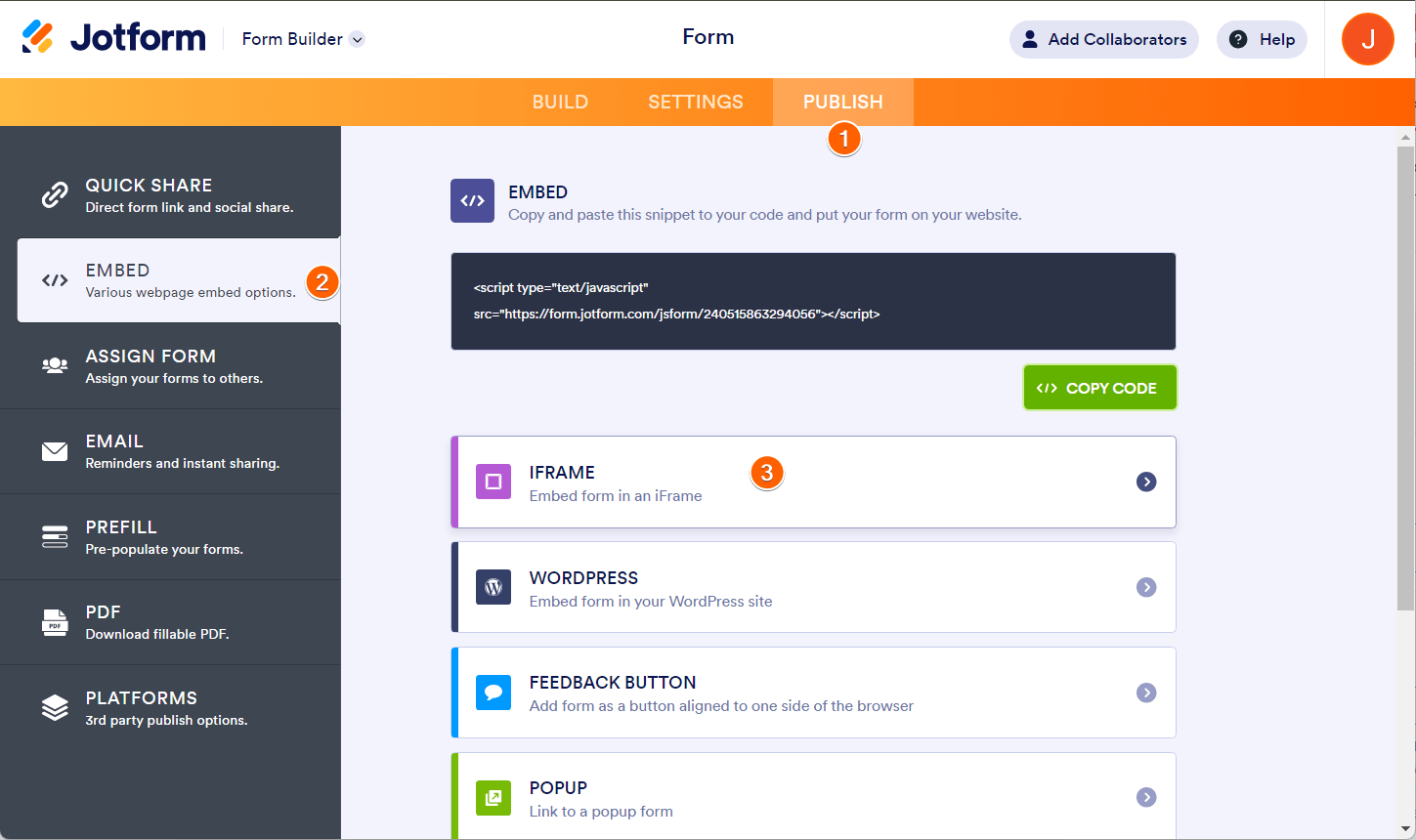Click the PDF document icon
1416x840 pixels.
55,622
